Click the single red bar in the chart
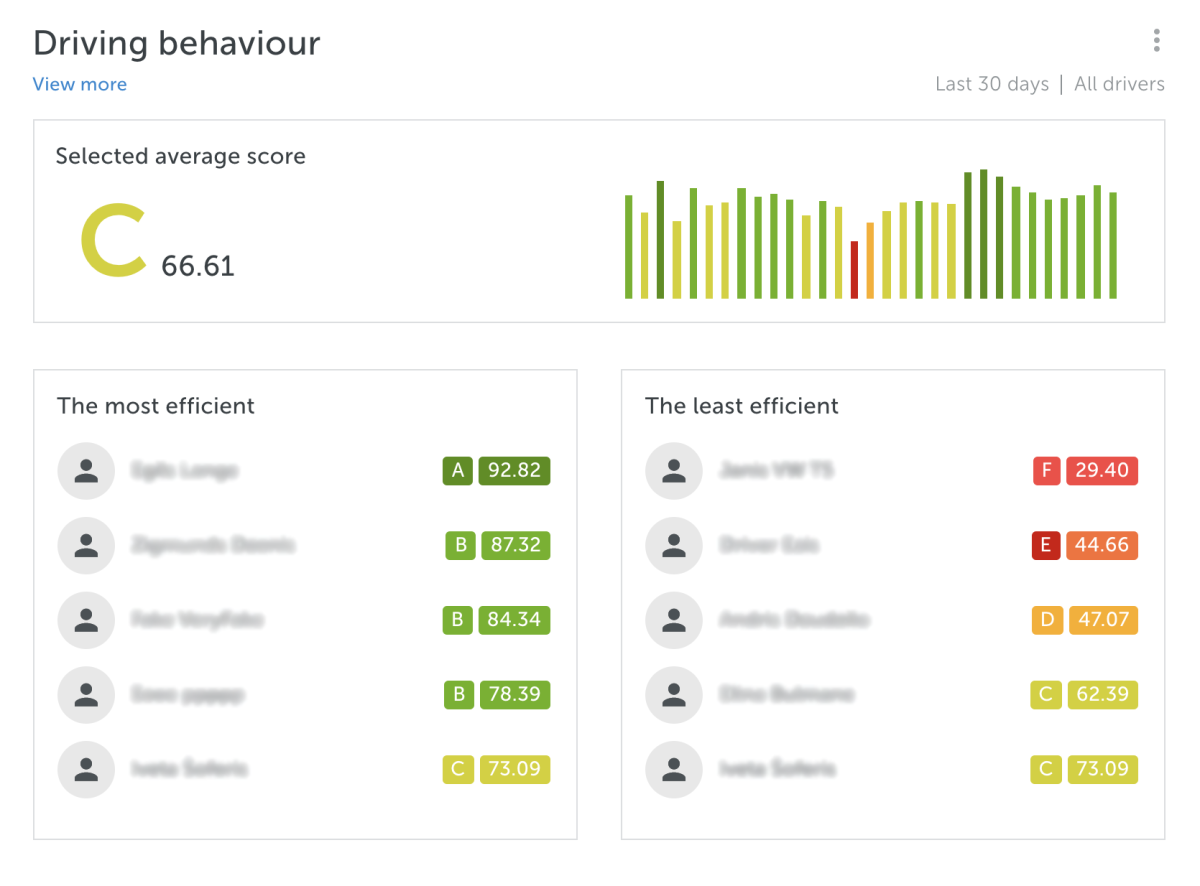1200x886 pixels. click(x=856, y=270)
